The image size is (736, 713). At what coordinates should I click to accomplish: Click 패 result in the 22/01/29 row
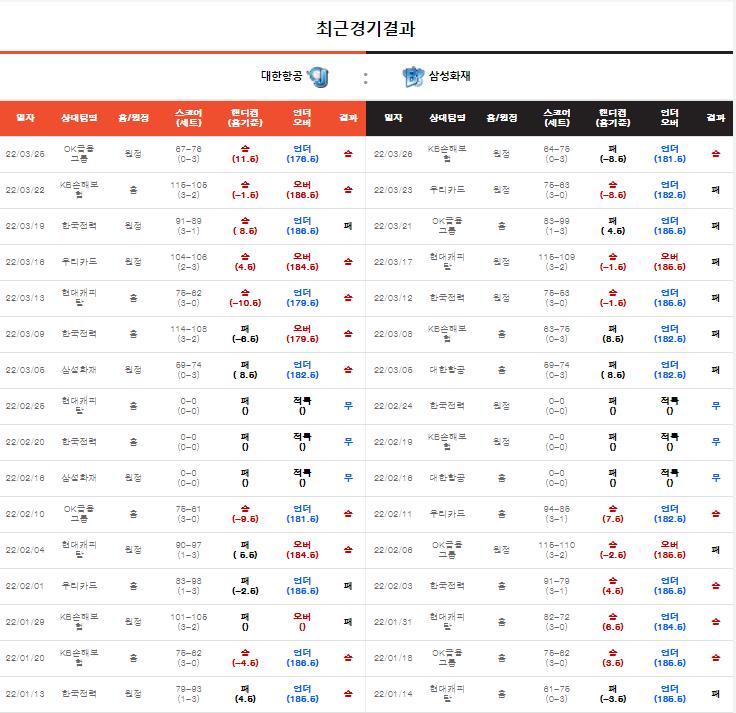(348, 622)
